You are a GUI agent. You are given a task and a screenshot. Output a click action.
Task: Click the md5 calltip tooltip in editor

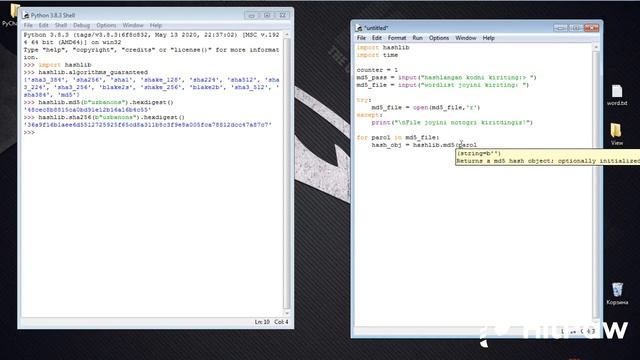coord(548,157)
